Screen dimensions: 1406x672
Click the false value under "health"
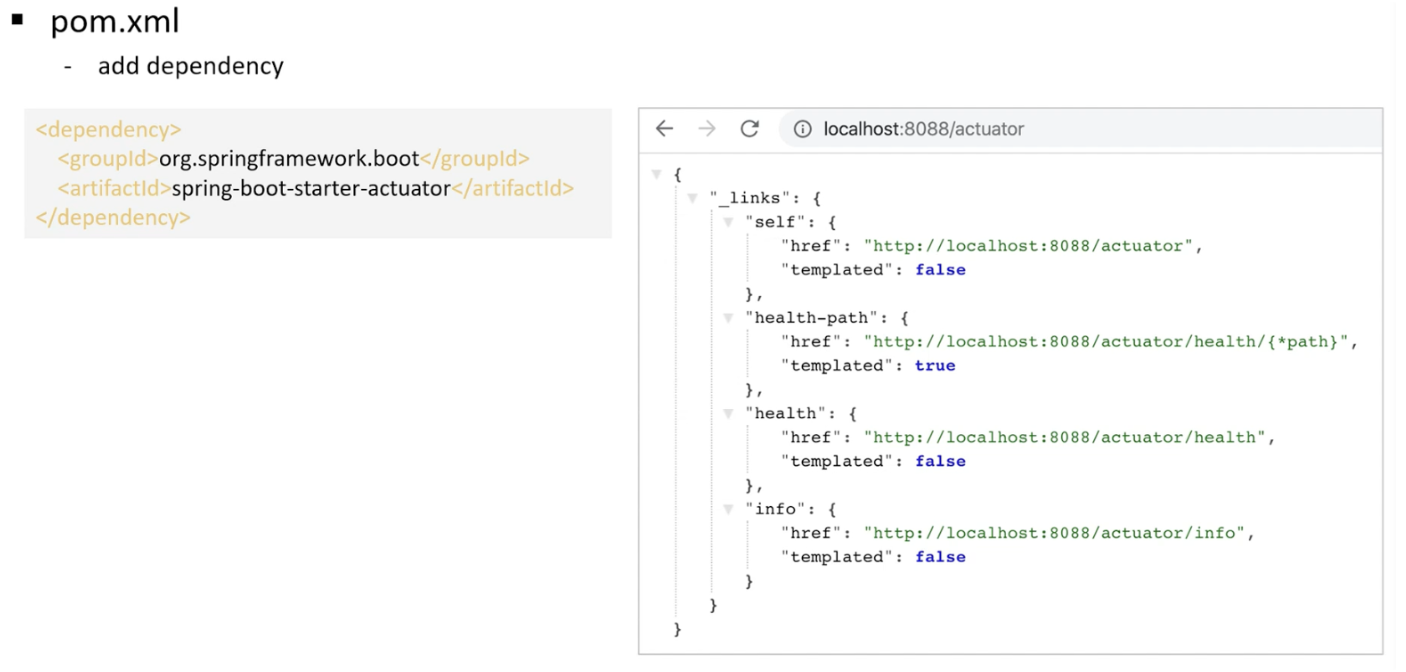click(x=940, y=461)
